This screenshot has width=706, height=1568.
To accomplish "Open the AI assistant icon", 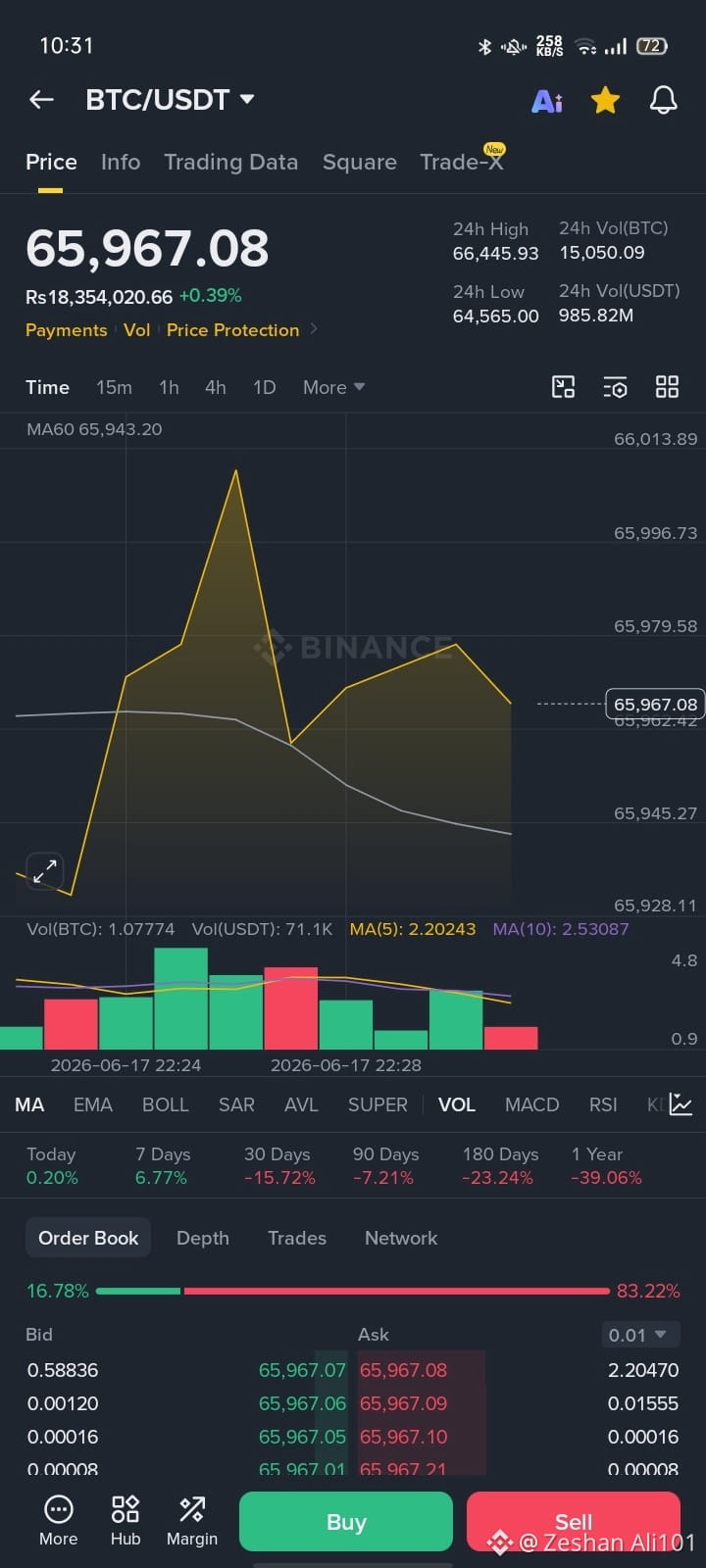I will (x=547, y=101).
